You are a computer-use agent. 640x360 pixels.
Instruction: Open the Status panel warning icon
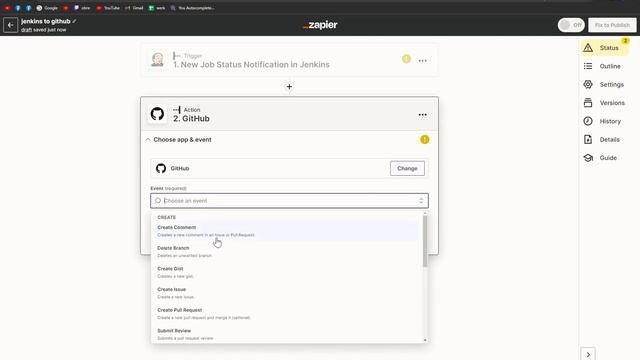(x=588, y=48)
